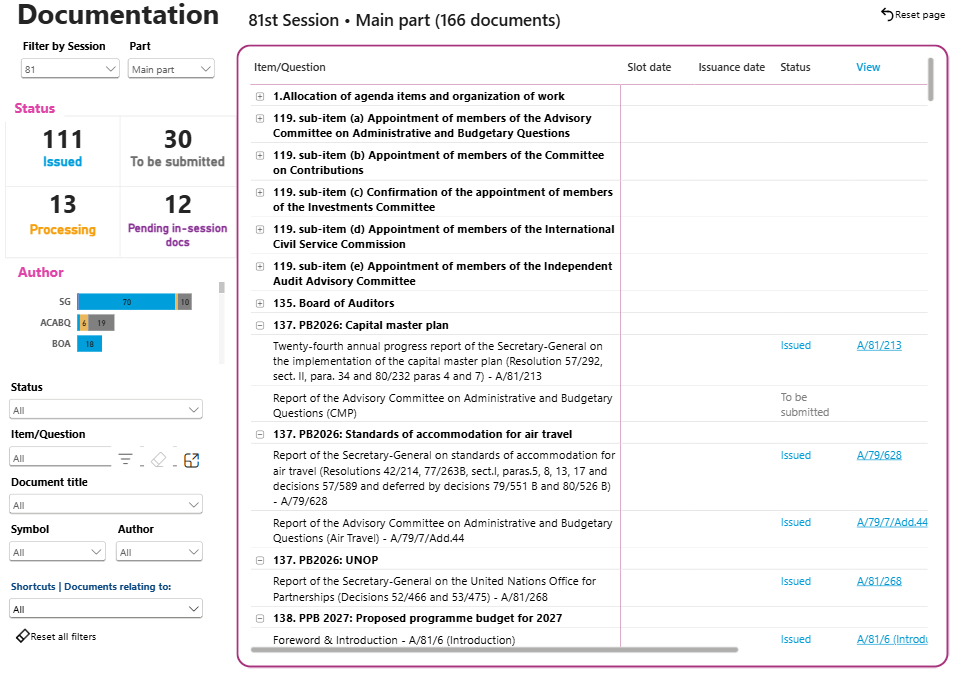This screenshot has width=954, height=673.
Task: Click To be submitted status for CMP report
Action: point(804,405)
